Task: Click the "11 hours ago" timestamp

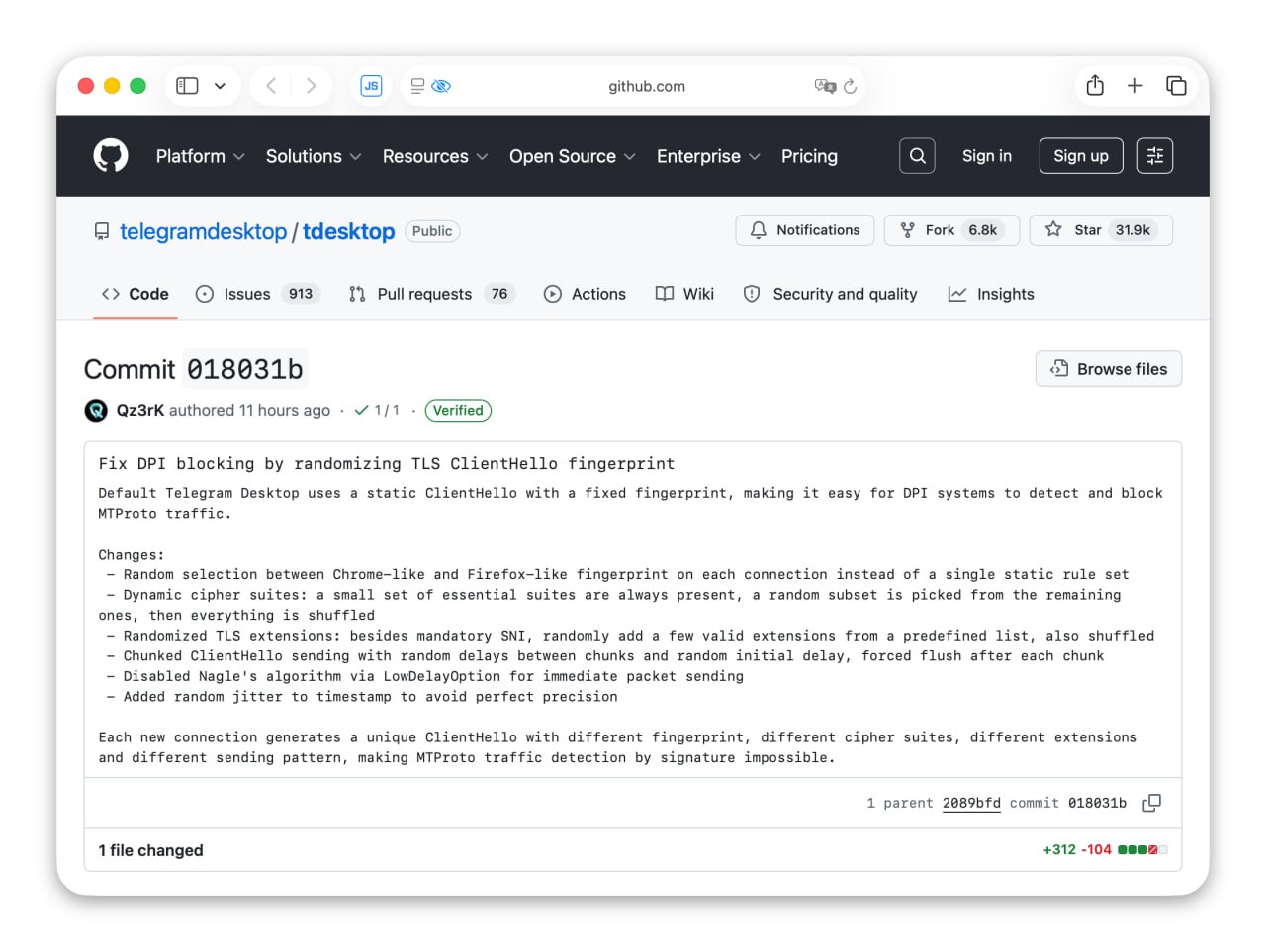Action: [285, 411]
